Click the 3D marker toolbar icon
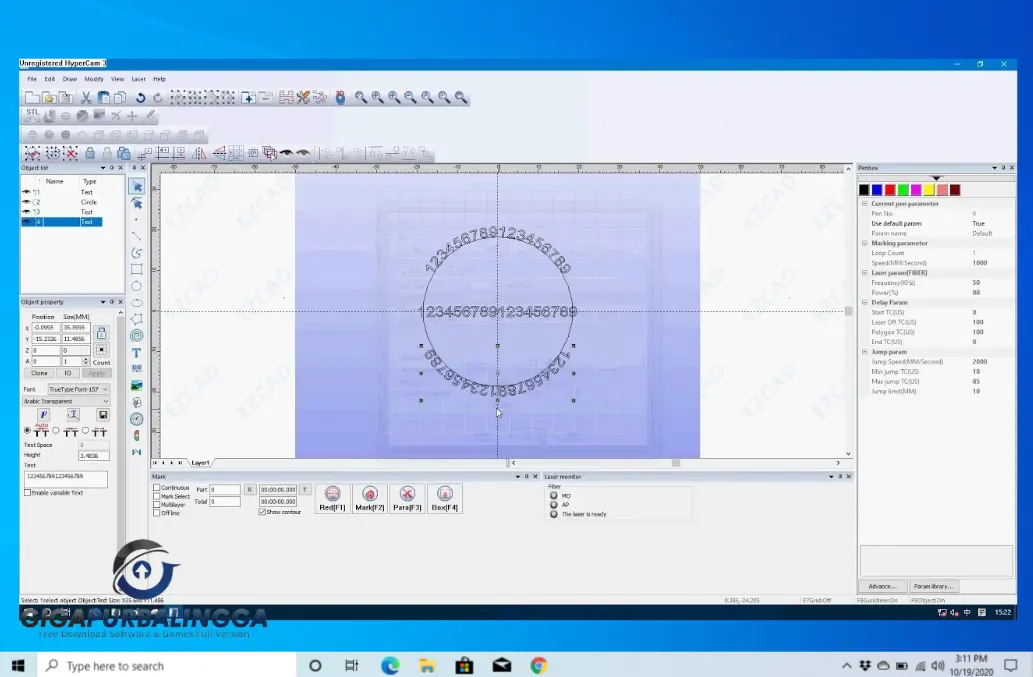Image resolution: width=1033 pixels, height=677 pixels. click(340, 97)
